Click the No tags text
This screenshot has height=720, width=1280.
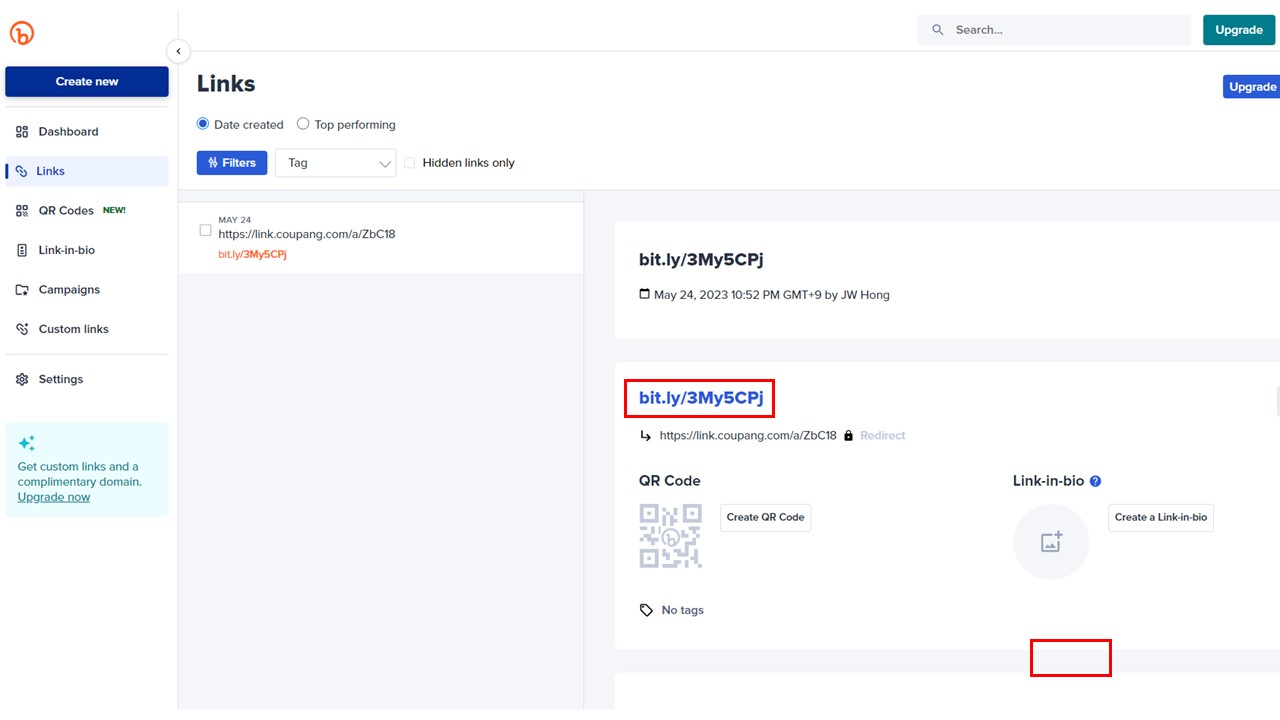[x=683, y=610]
